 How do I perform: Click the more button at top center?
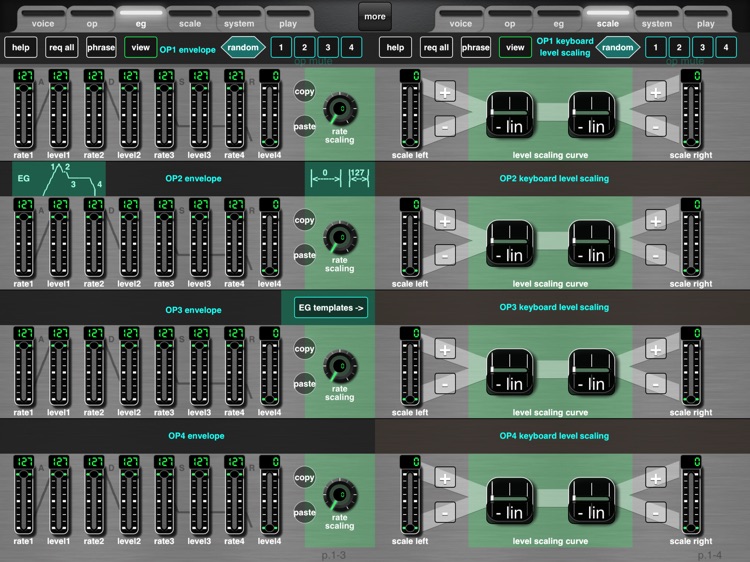pos(374,17)
